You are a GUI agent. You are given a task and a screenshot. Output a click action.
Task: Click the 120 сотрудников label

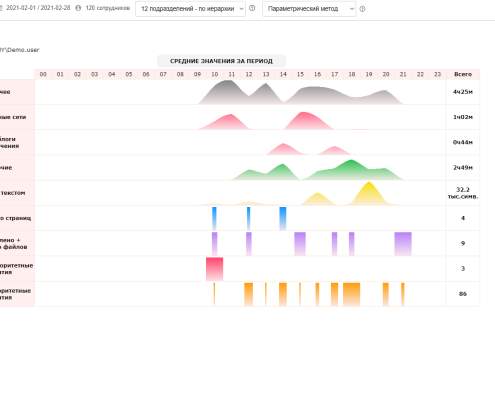click(x=107, y=8)
